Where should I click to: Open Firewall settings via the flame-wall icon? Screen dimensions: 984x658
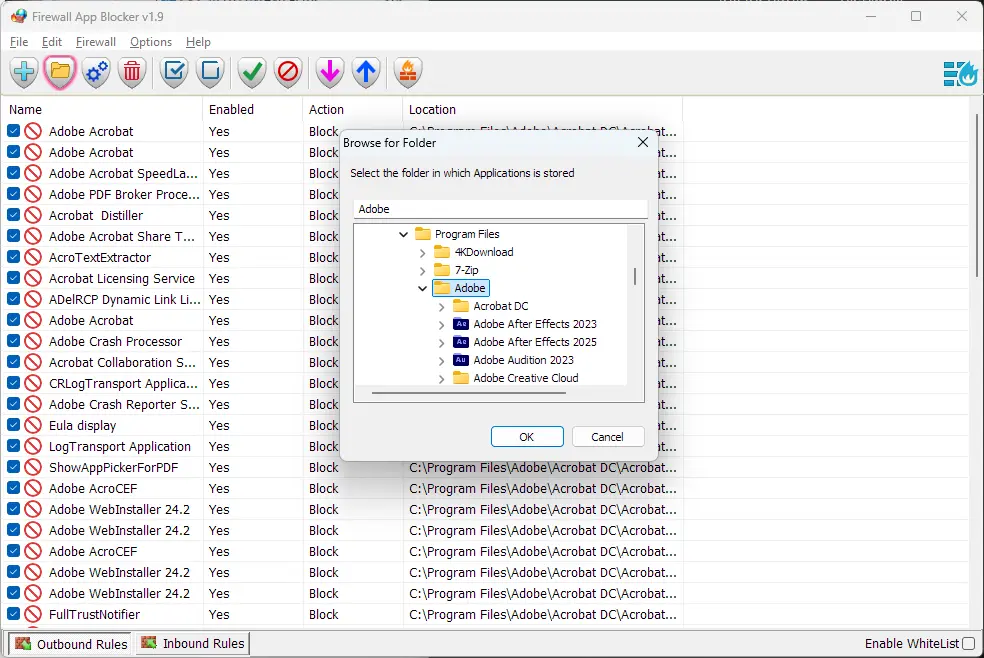pos(407,72)
